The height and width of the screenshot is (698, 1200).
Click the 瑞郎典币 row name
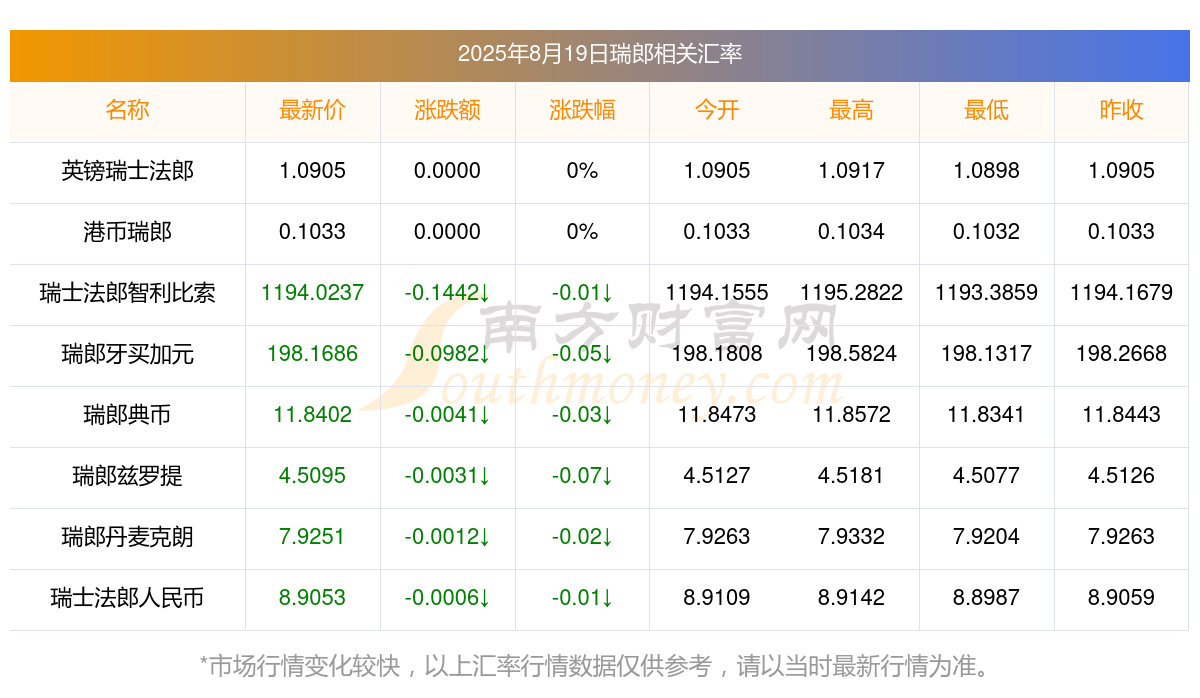pos(127,415)
